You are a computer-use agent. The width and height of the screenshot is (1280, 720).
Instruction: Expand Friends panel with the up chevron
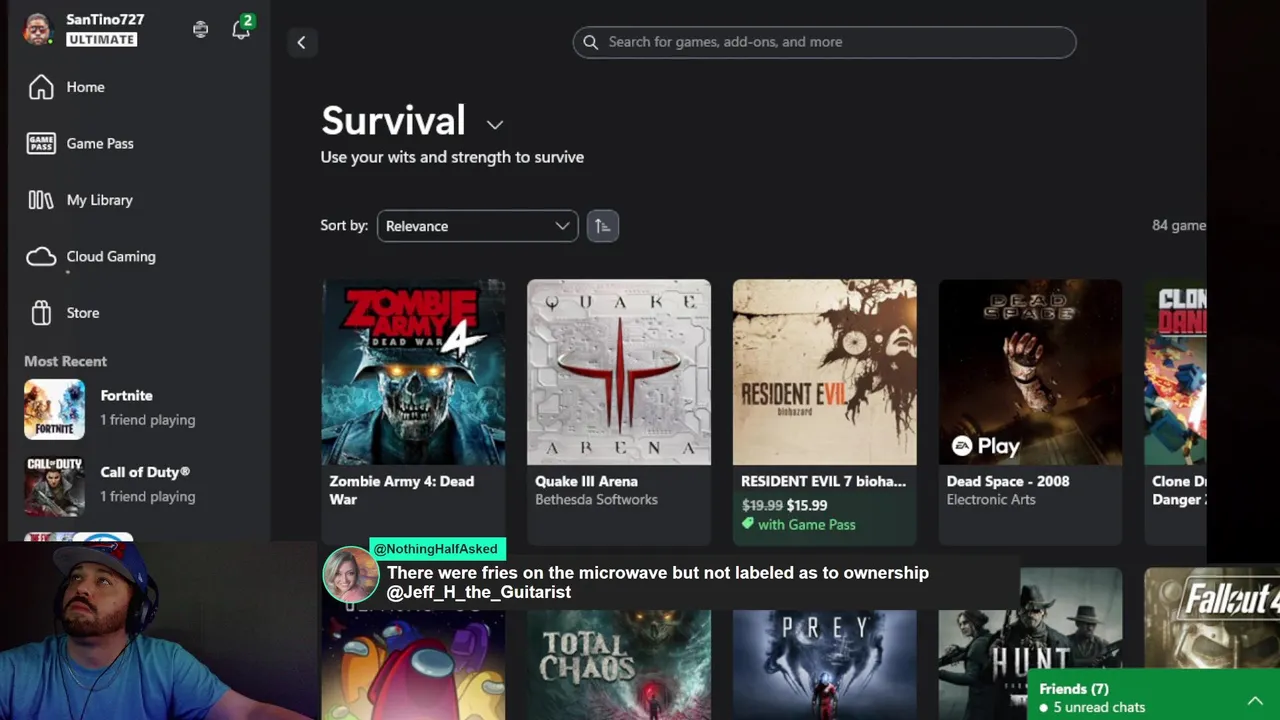pyautogui.click(x=1255, y=701)
